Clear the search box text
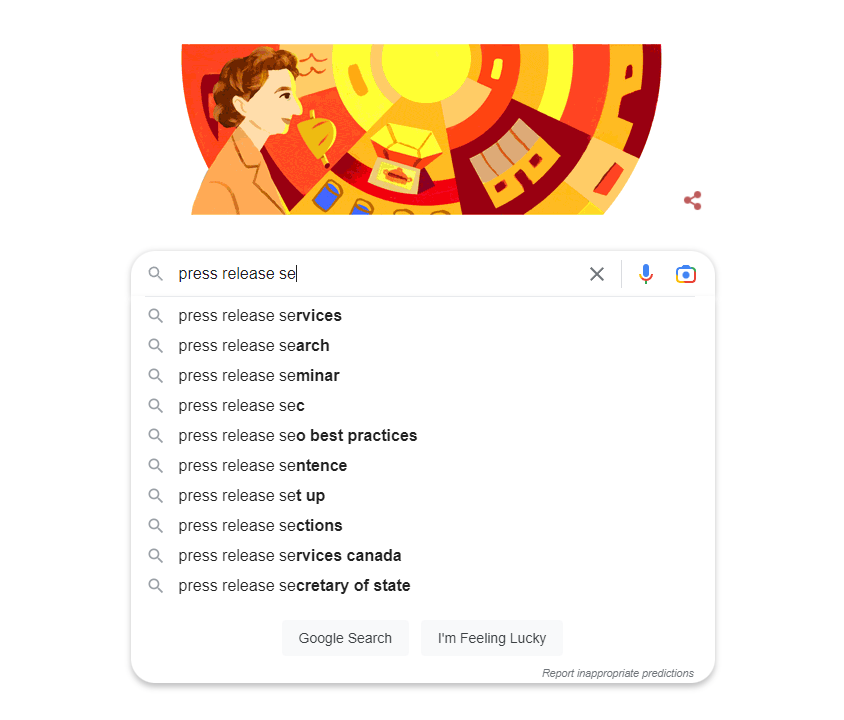This screenshot has width=844, height=720. pos(597,274)
